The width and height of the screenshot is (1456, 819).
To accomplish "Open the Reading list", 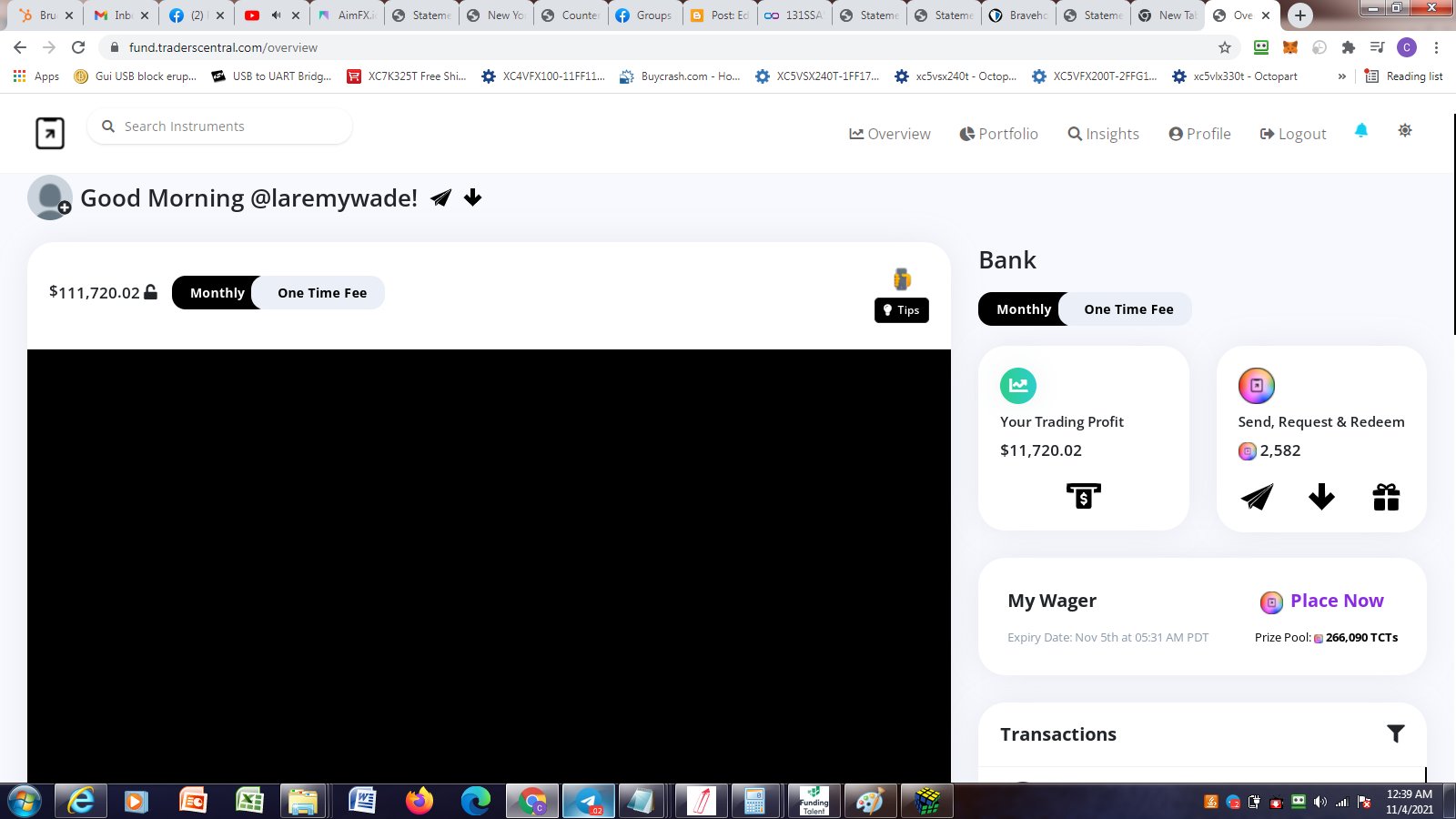I will pos(1404,76).
